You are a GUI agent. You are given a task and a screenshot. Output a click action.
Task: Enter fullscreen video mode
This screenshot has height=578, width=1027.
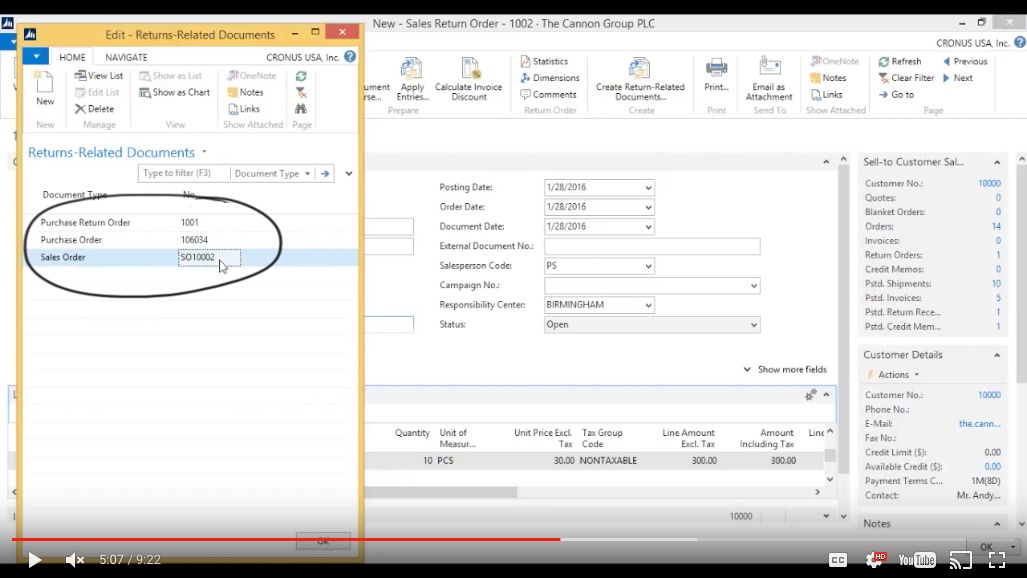pyautogui.click(x=996, y=560)
